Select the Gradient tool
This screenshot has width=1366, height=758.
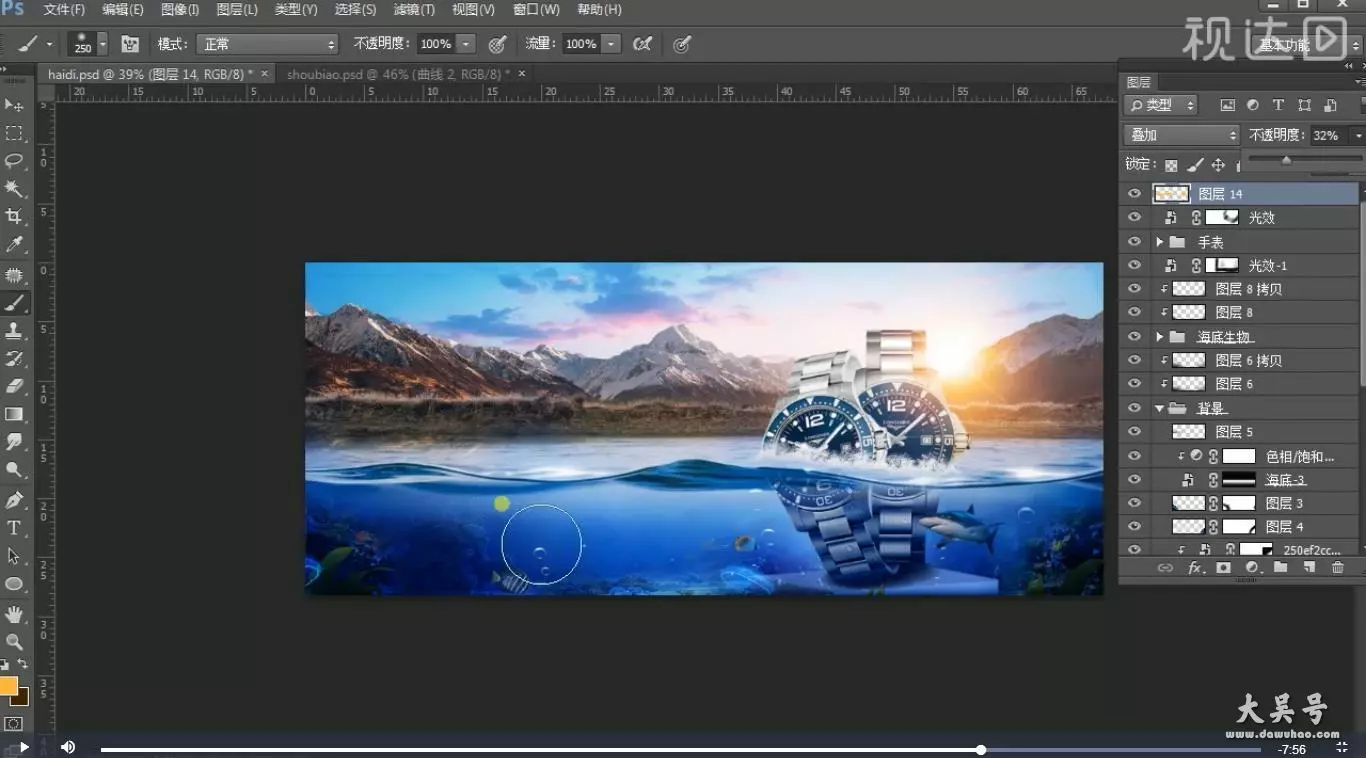pyautogui.click(x=14, y=414)
